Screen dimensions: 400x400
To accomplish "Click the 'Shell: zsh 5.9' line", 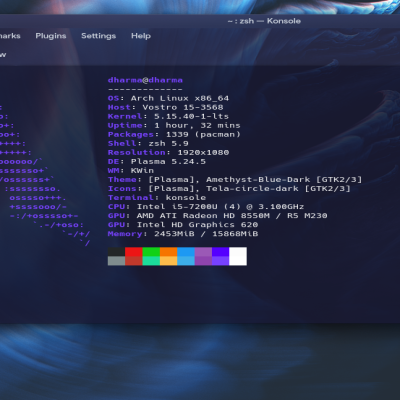I will [x=148, y=143].
